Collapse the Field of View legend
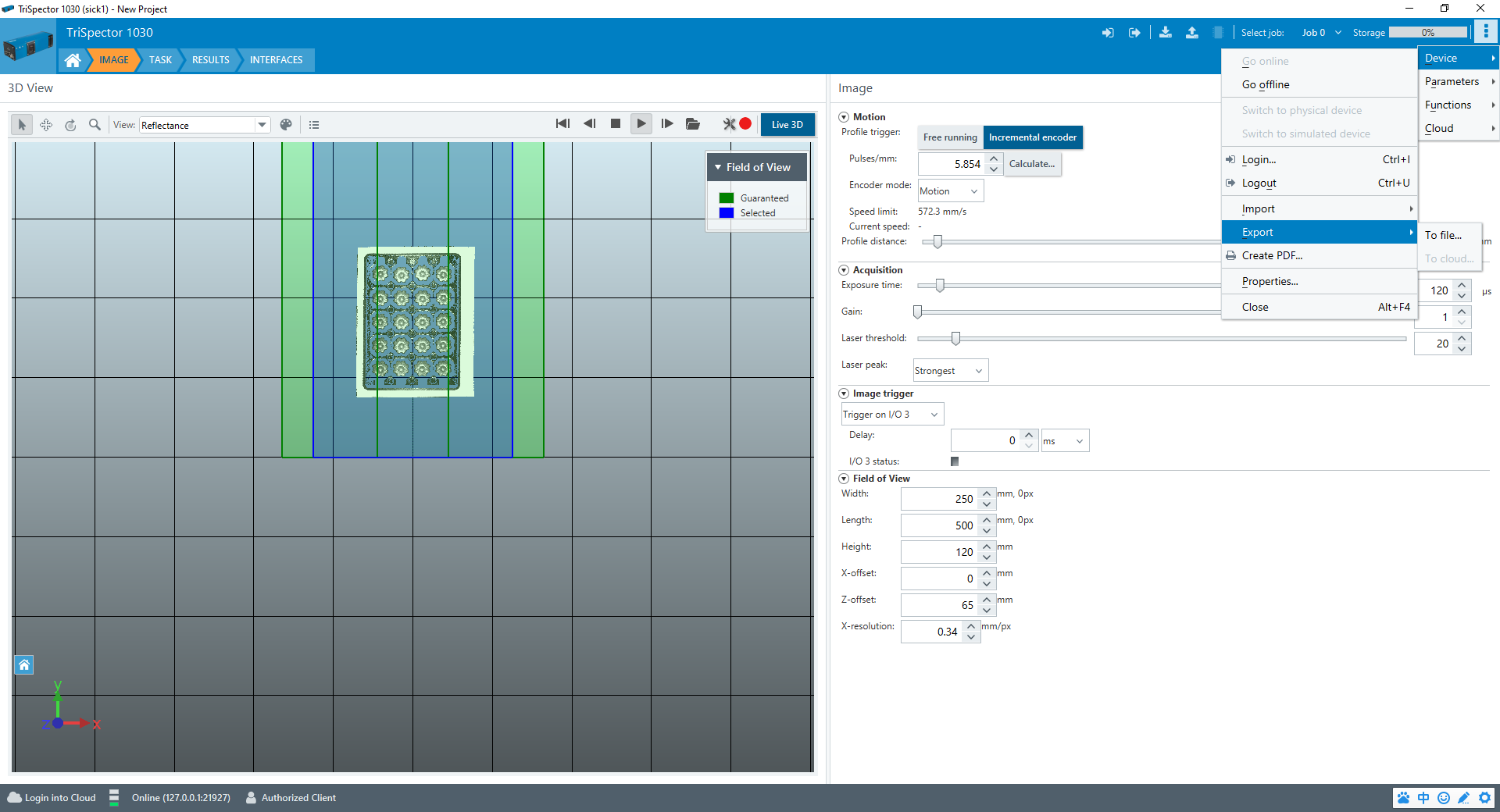This screenshot has height=812, width=1500. (718, 167)
